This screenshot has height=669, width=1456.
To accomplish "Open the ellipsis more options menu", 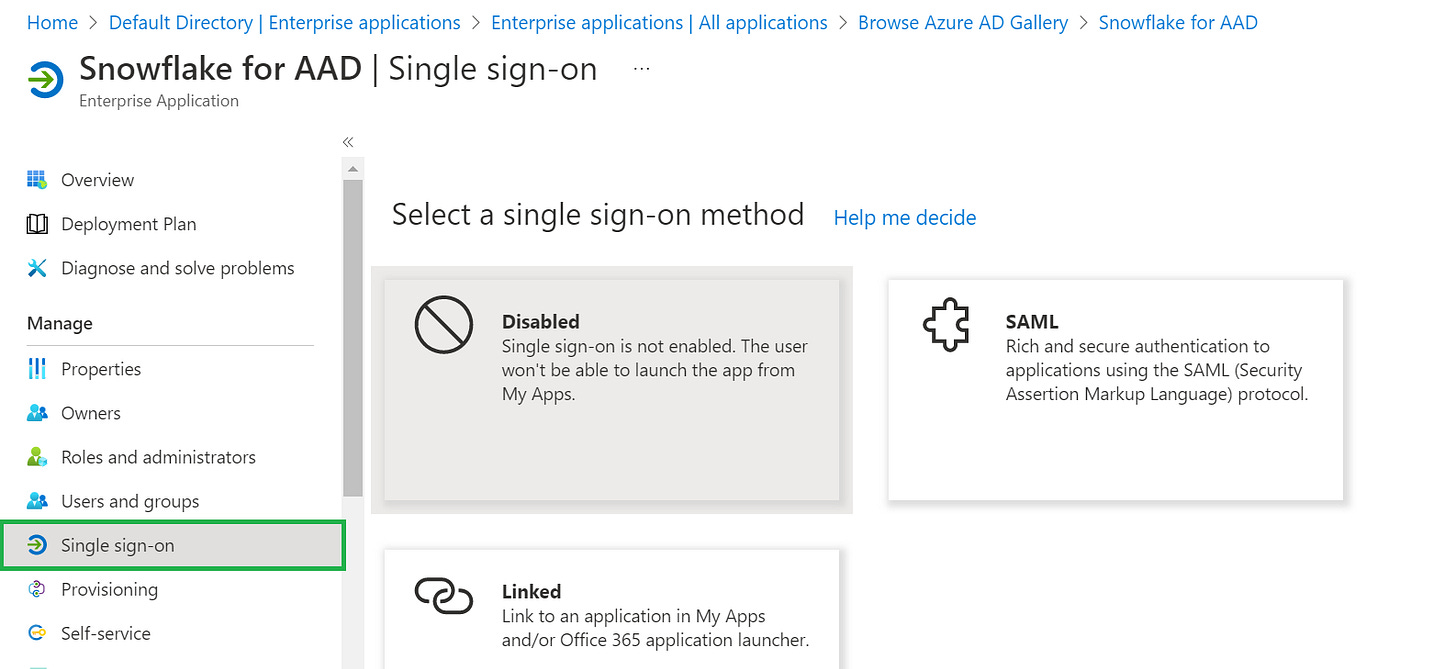I will 642,69.
